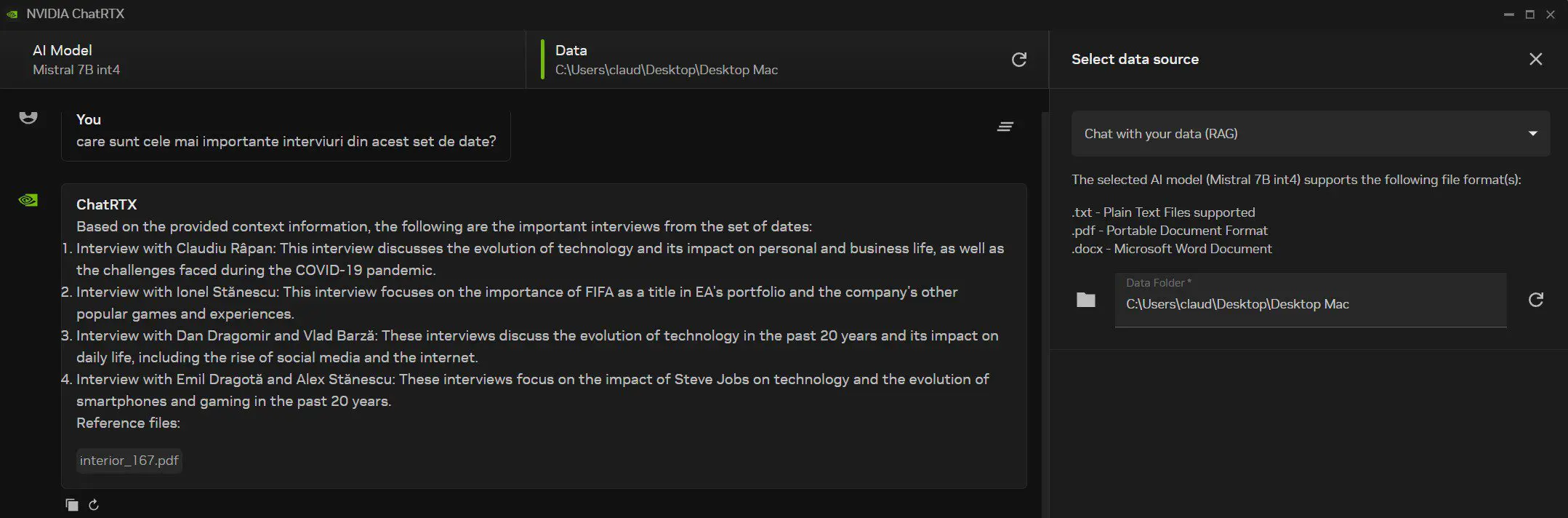The width and height of the screenshot is (1568, 518).
Task: Regenerate the ChatRTX response
Action: [94, 505]
